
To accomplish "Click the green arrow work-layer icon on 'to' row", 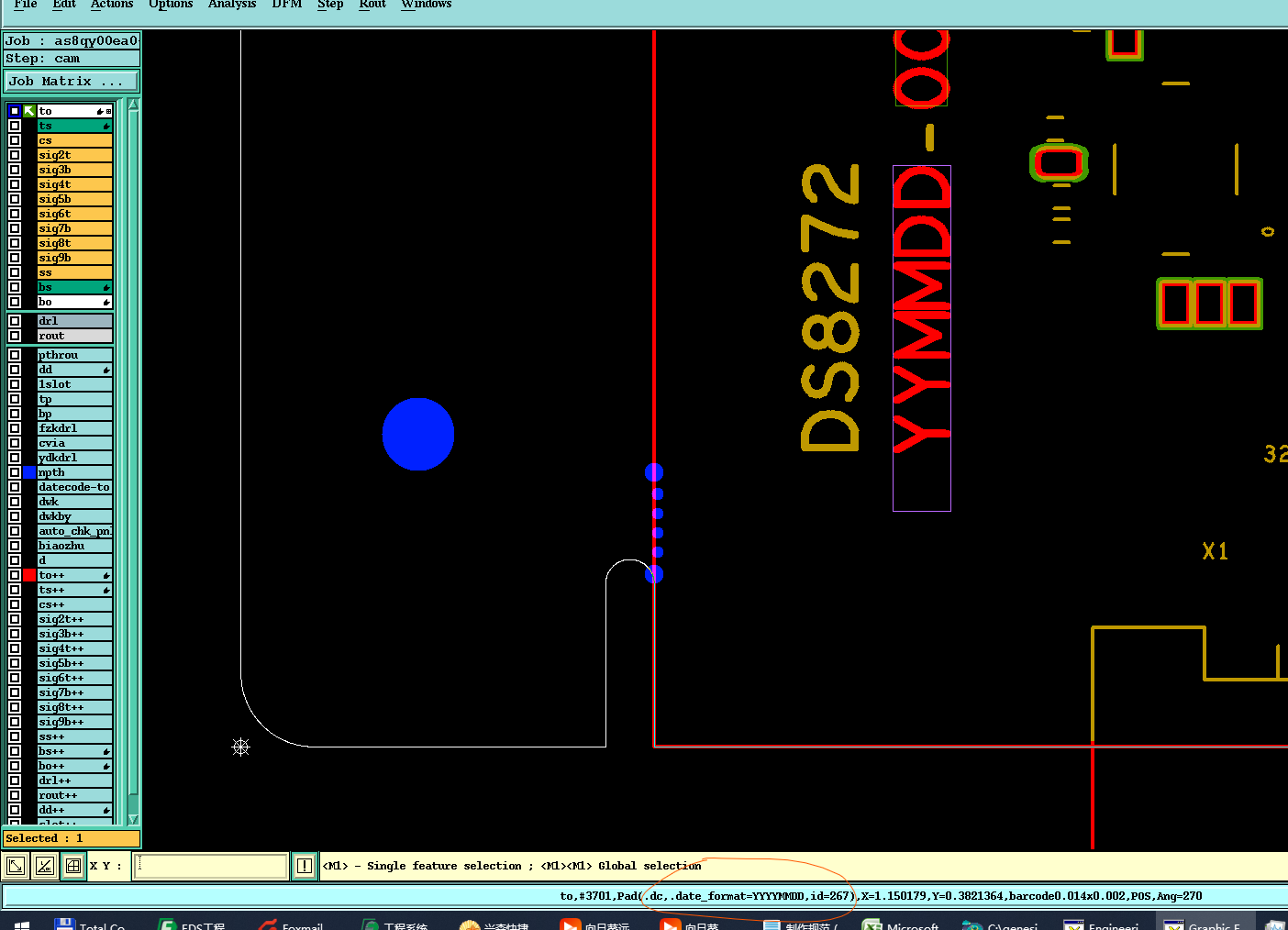I will [x=29, y=111].
